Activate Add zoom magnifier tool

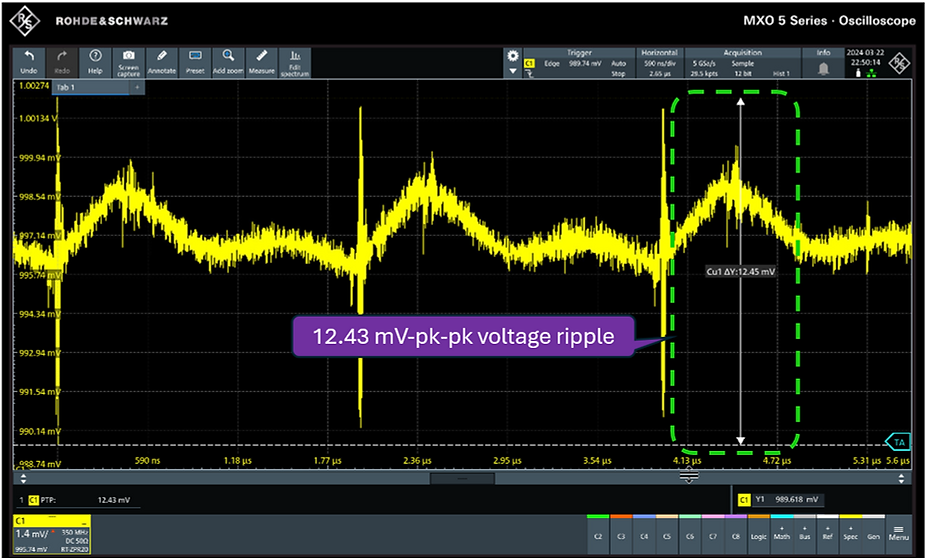(x=228, y=63)
